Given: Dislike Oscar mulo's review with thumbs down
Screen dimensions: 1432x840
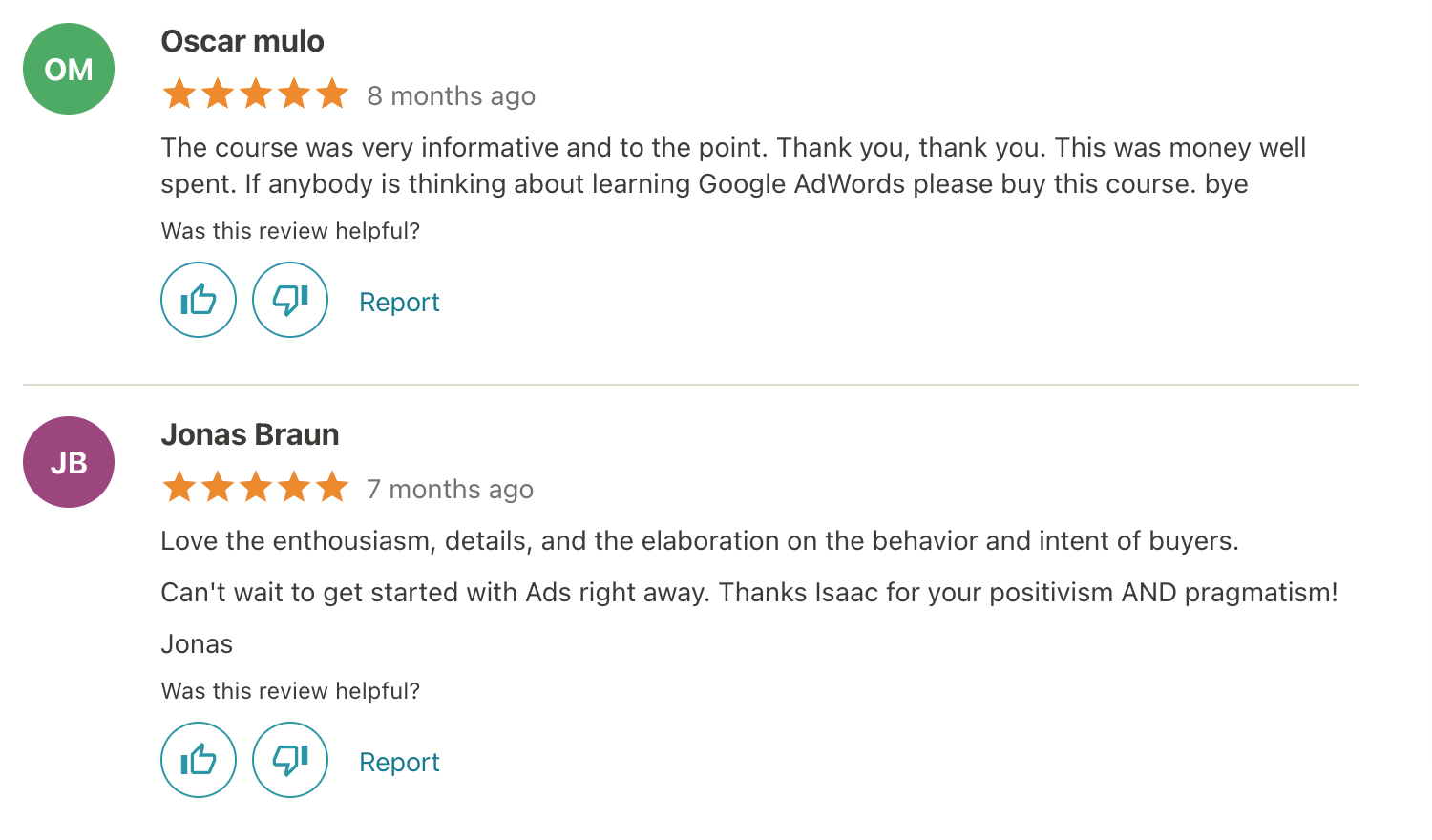Looking at the screenshot, I should [x=290, y=300].
